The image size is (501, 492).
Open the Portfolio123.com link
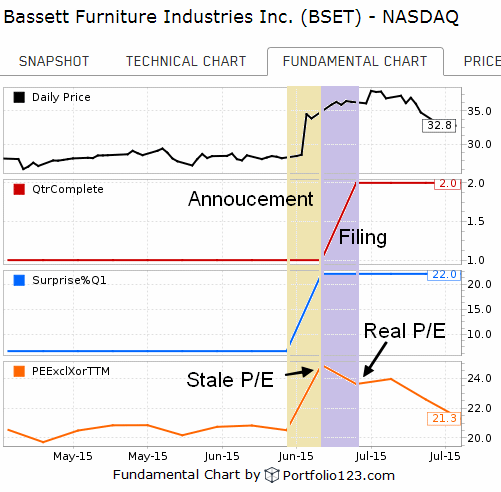(x=338, y=476)
